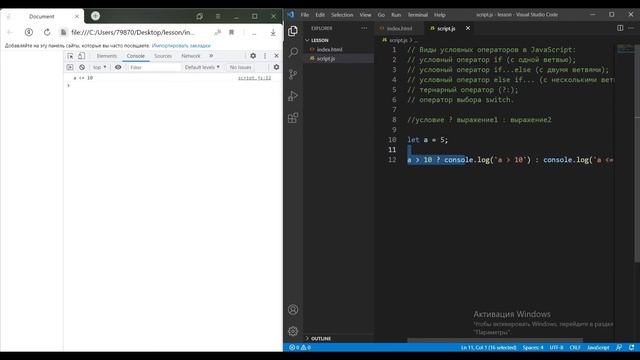The height and width of the screenshot is (360, 640).
Task: Bookmark the current page in browser
Action: (231, 32)
